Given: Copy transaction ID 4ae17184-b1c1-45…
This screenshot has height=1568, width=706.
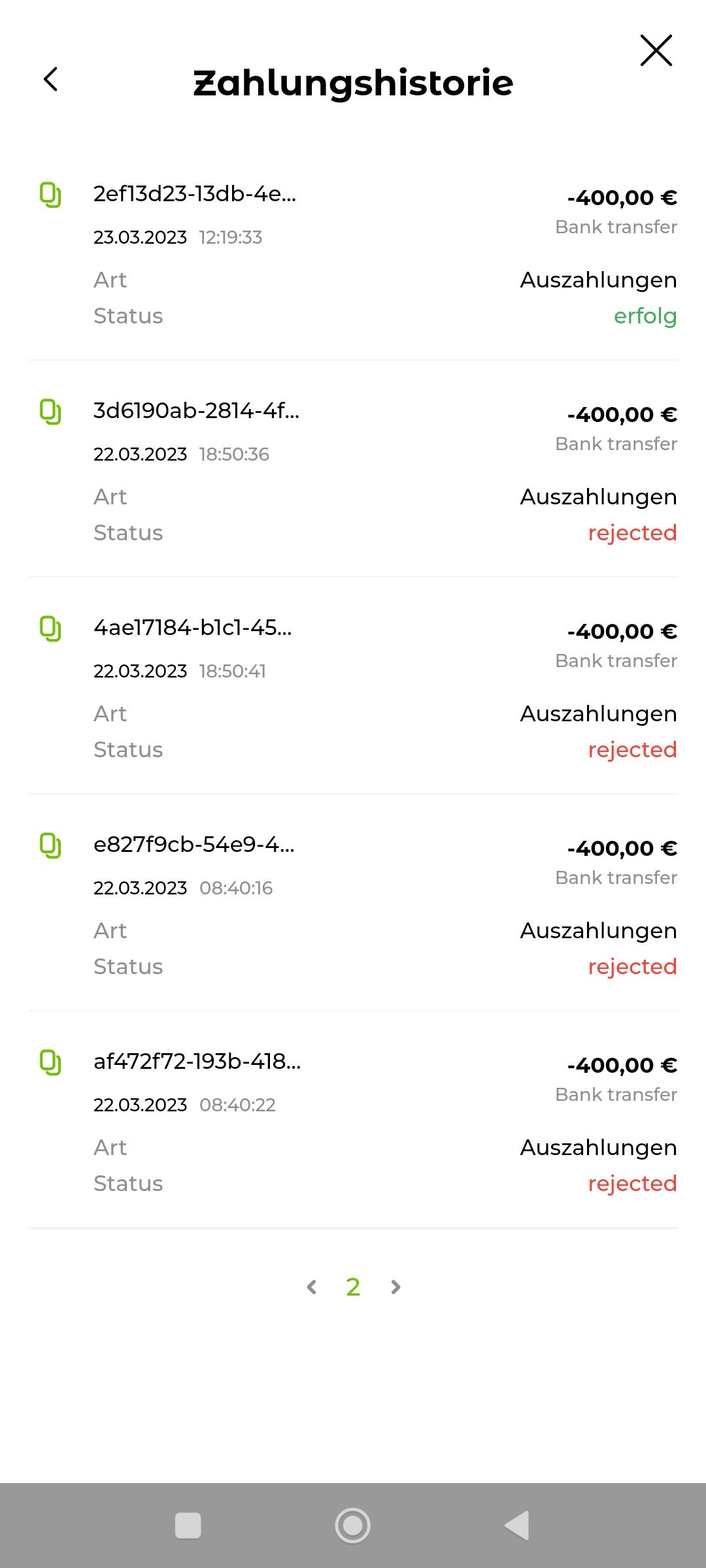Looking at the screenshot, I should tap(50, 629).
